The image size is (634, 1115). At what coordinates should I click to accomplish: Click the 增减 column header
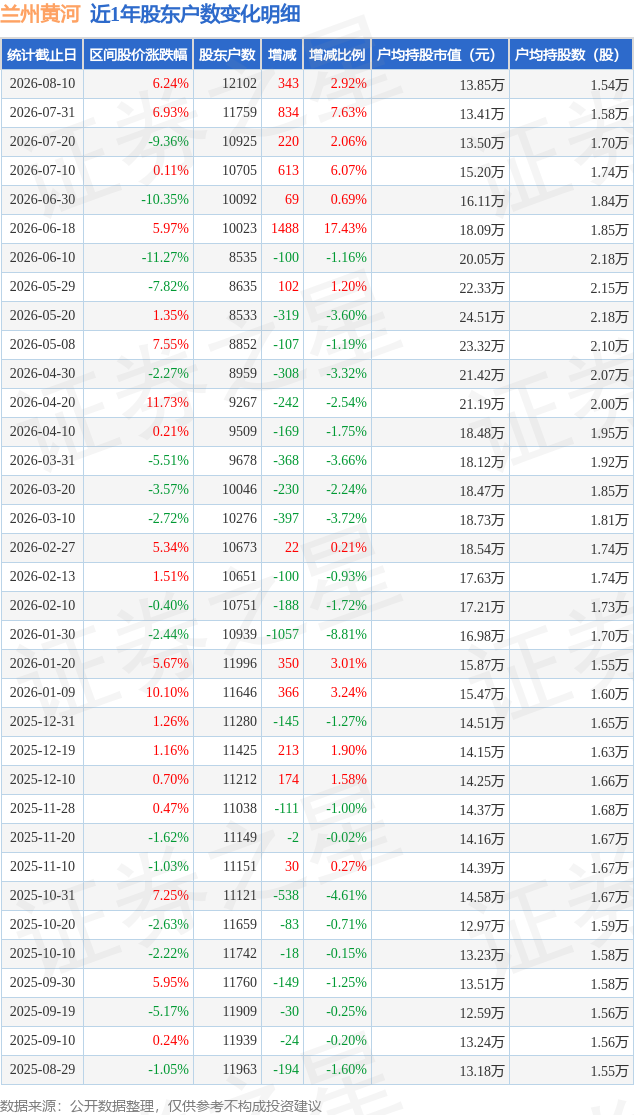pyautogui.click(x=281, y=54)
